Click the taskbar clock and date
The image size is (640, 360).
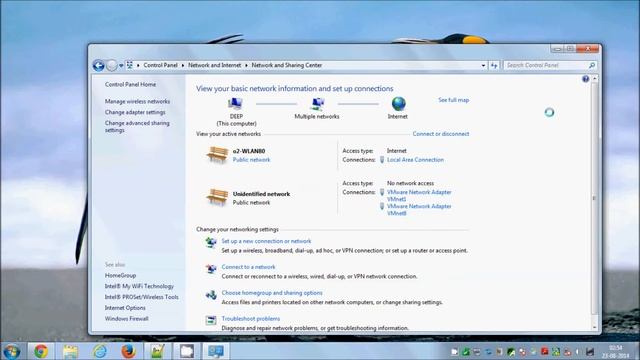pyautogui.click(x=616, y=351)
